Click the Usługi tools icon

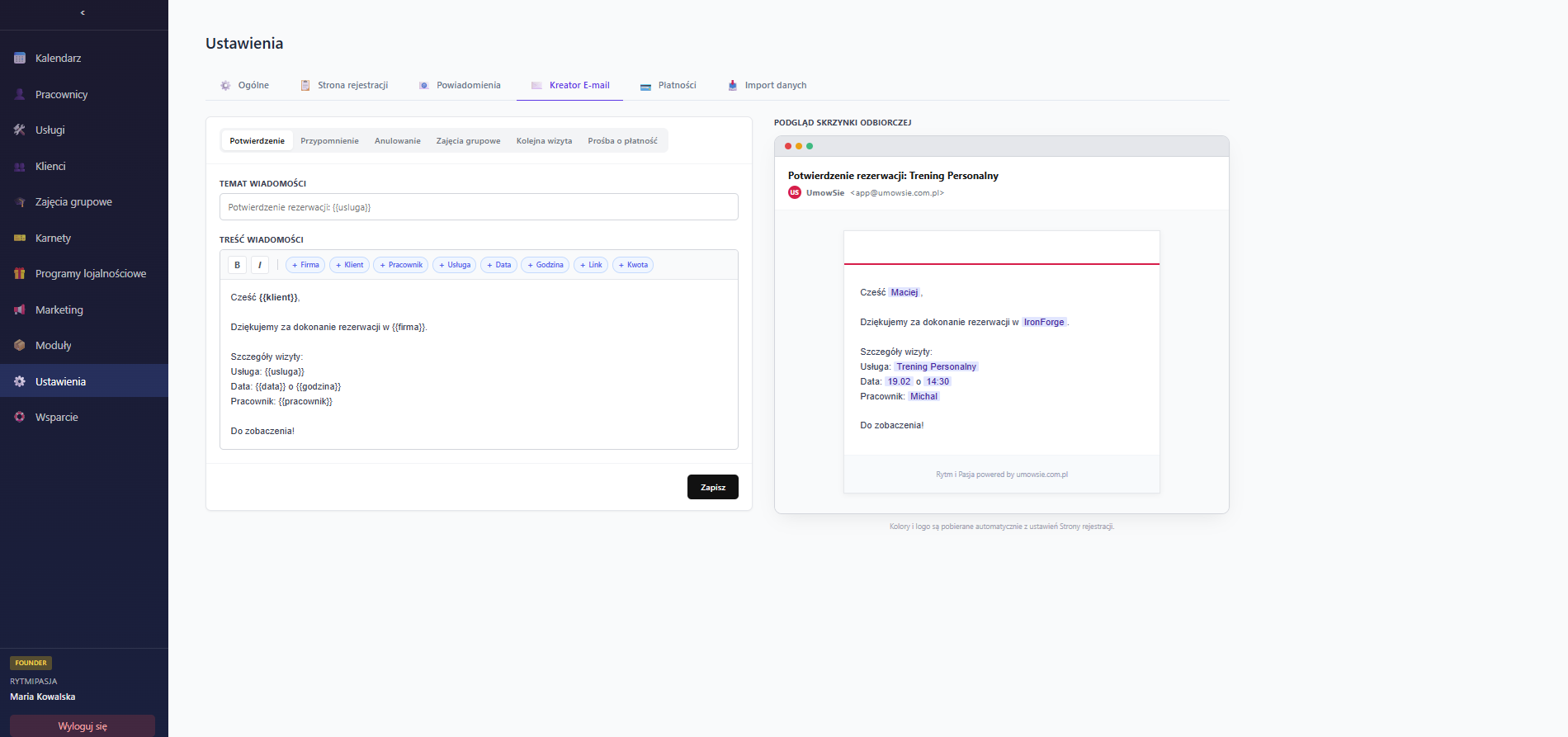(x=20, y=130)
